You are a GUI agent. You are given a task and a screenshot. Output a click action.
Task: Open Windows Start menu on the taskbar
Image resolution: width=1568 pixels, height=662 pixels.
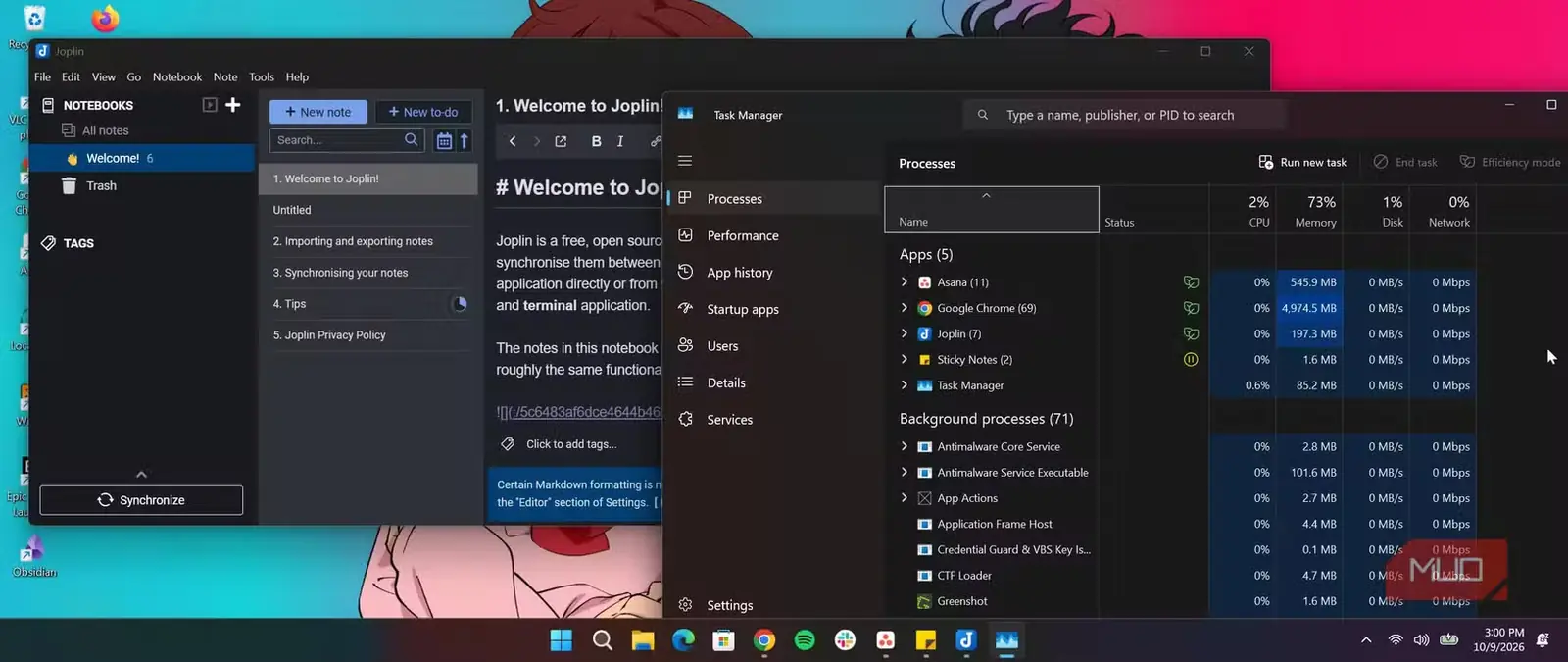point(562,640)
